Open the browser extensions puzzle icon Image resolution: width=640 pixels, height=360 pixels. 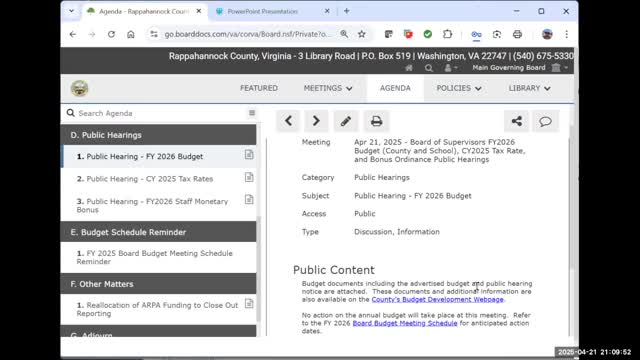click(x=447, y=34)
